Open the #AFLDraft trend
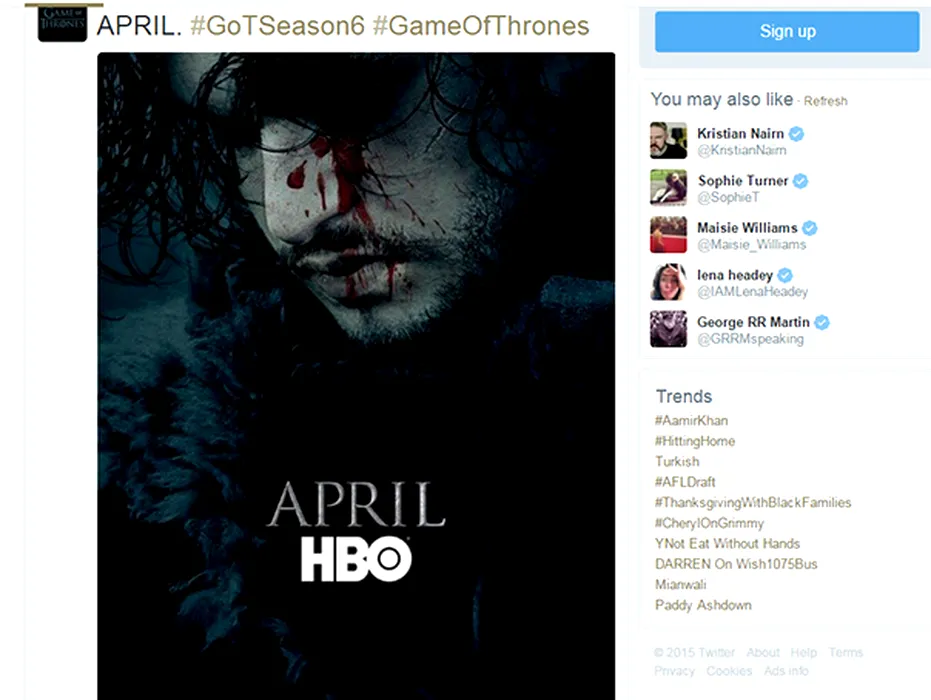This screenshot has width=931, height=700. 685,482
